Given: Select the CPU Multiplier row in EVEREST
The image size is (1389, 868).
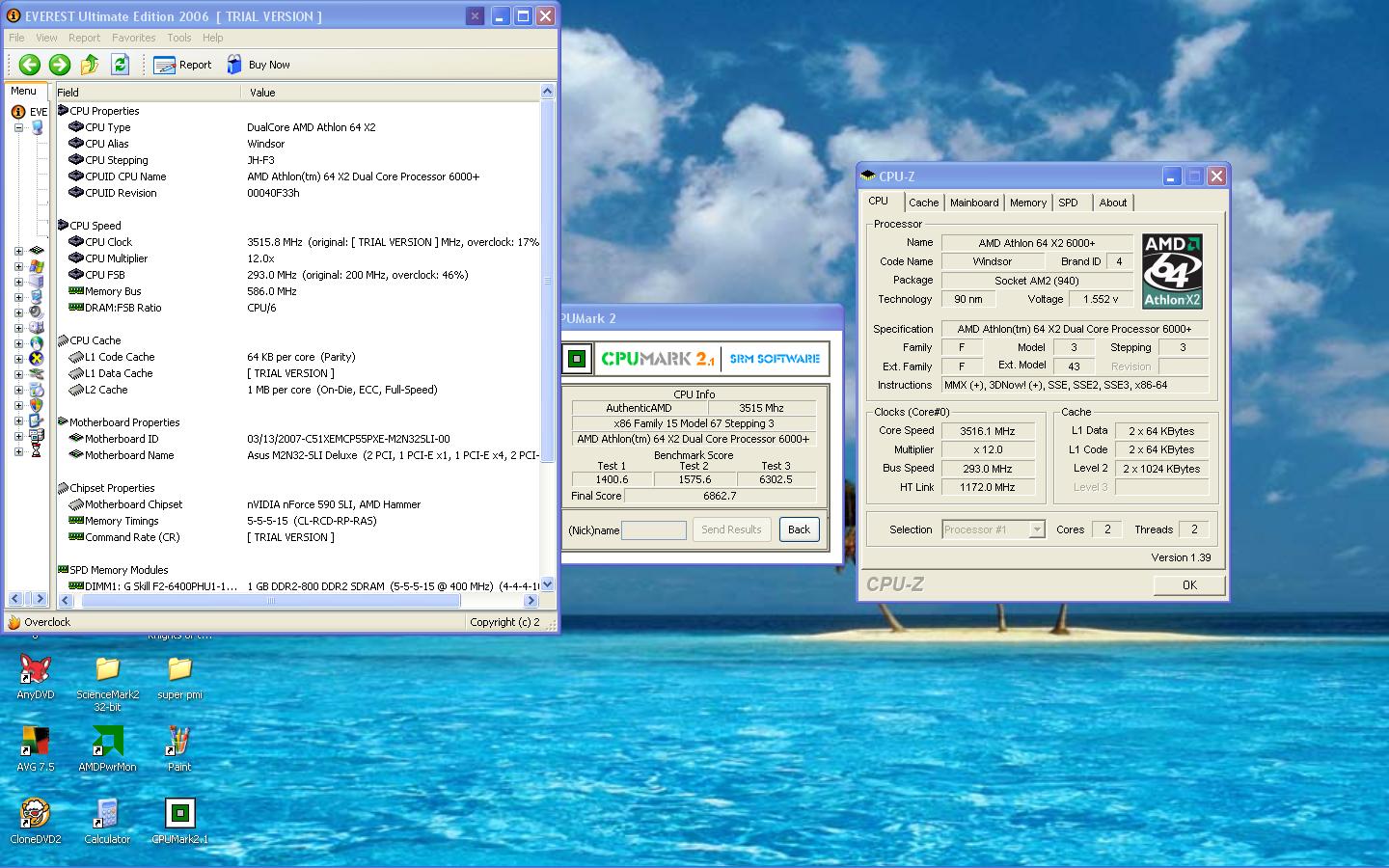Looking at the screenshot, I should click(x=298, y=258).
